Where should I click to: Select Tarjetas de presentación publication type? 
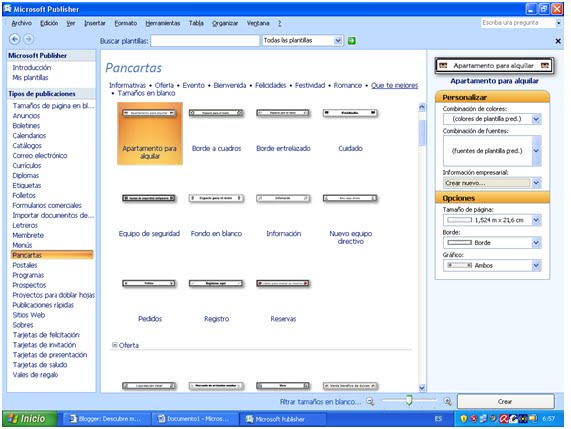[x=50, y=355]
